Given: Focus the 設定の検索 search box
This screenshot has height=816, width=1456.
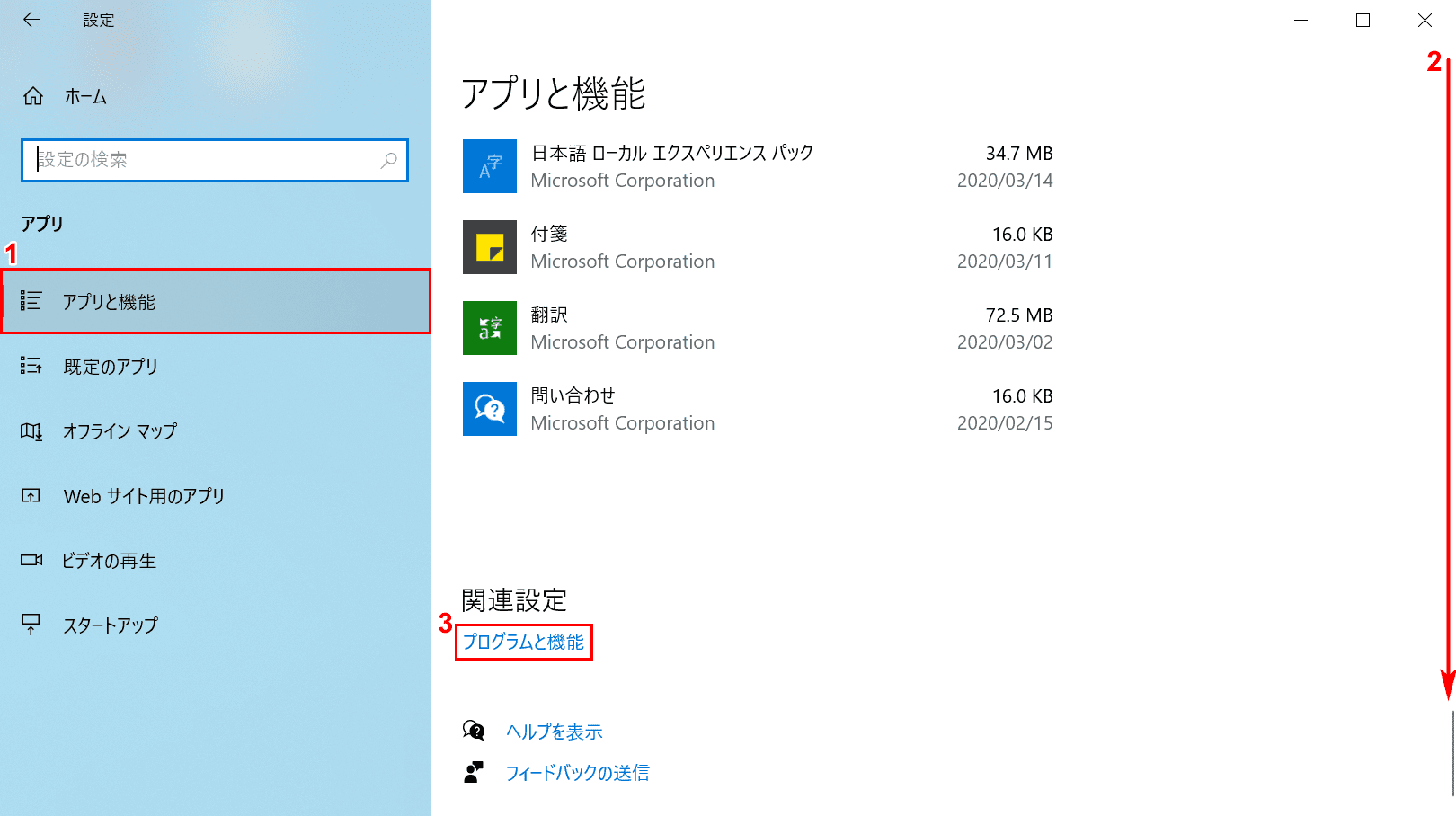Looking at the screenshot, I should point(215,160).
